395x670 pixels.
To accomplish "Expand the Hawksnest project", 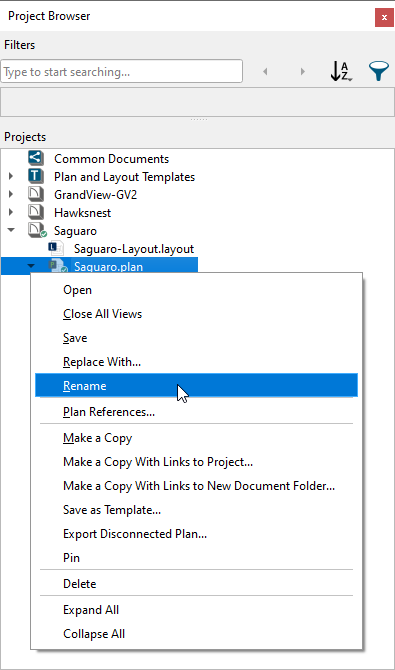I will [x=11, y=212].
